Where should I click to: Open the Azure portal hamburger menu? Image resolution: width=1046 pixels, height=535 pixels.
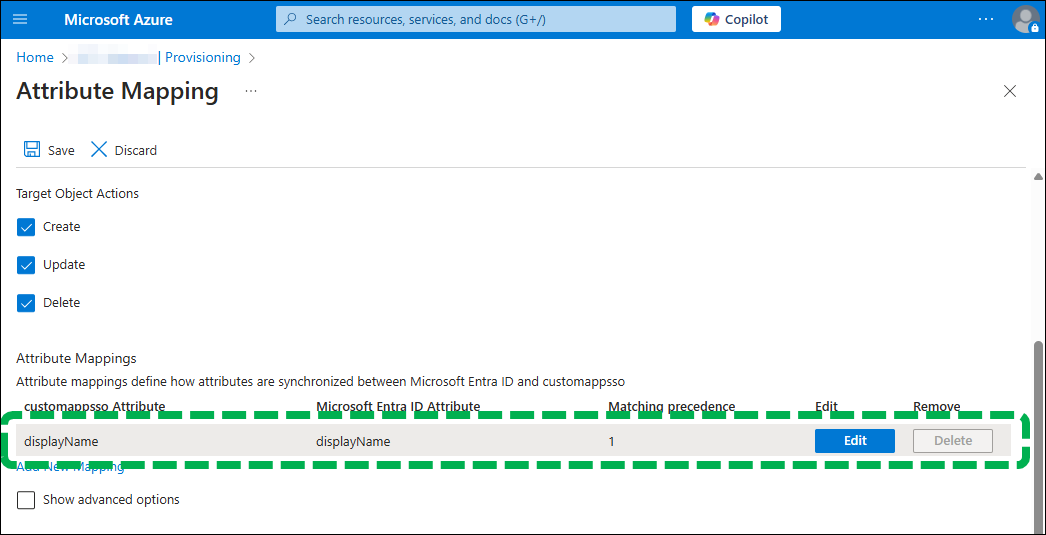coord(20,19)
